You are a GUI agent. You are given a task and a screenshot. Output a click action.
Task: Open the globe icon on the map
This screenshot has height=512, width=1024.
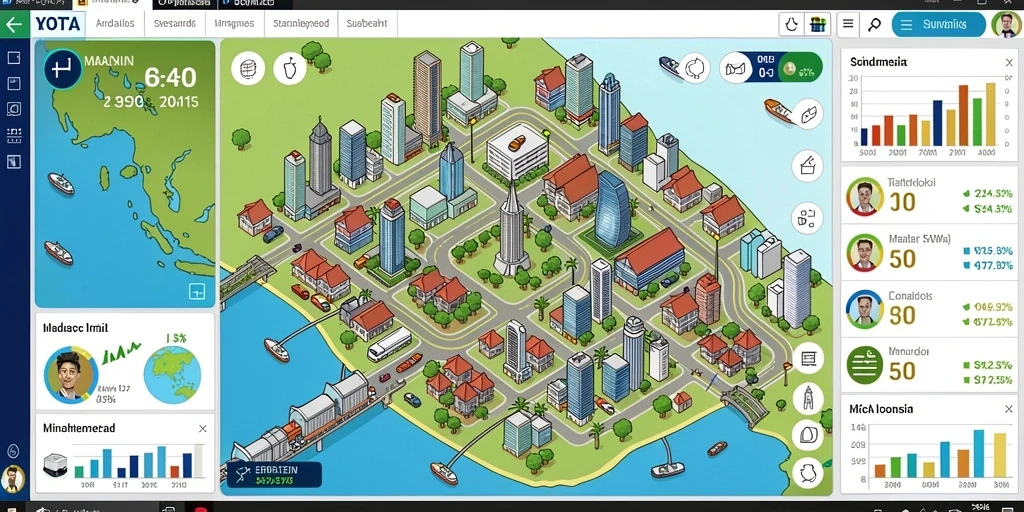pyautogui.click(x=248, y=68)
